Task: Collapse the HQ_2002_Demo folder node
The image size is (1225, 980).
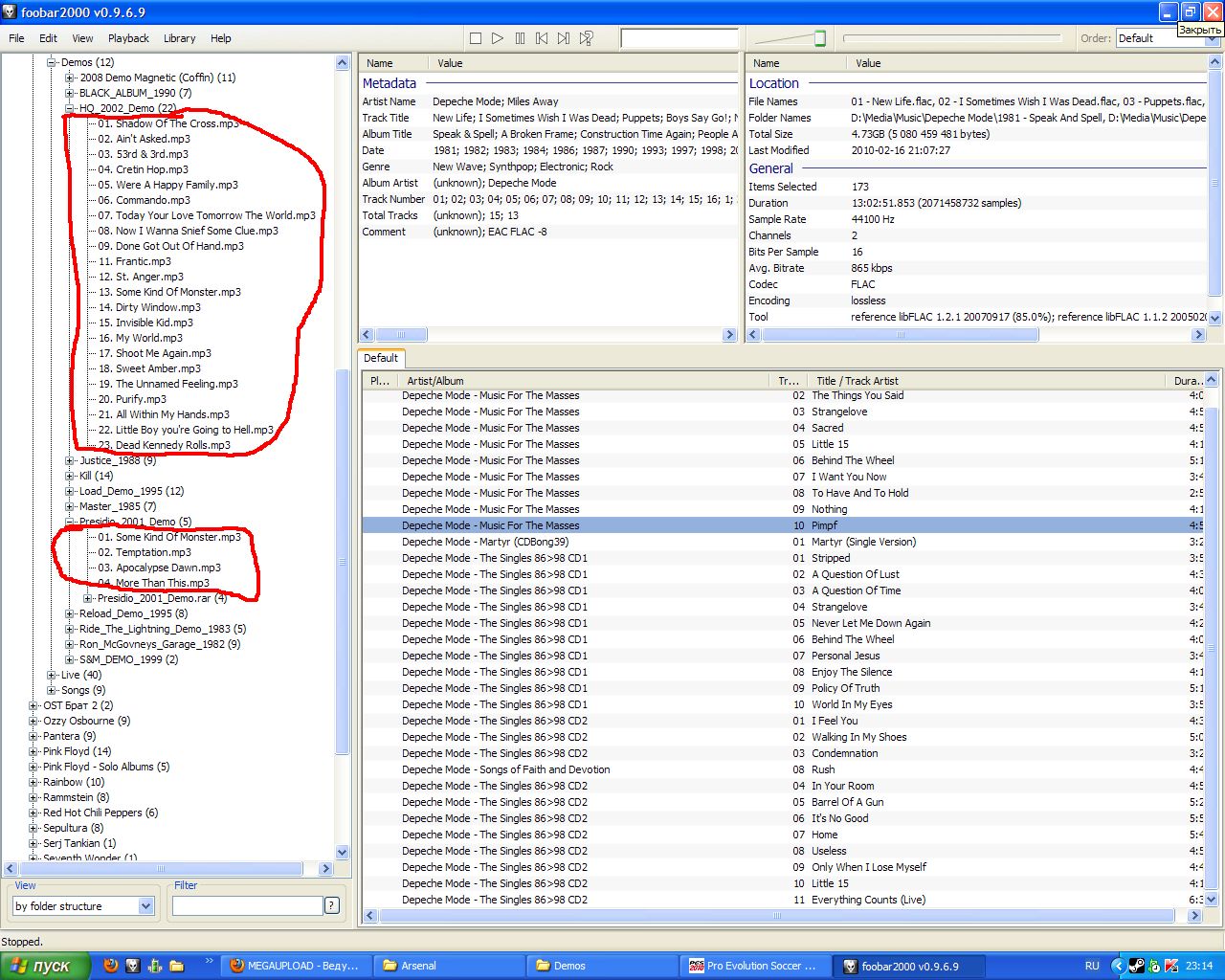Action: (70, 108)
